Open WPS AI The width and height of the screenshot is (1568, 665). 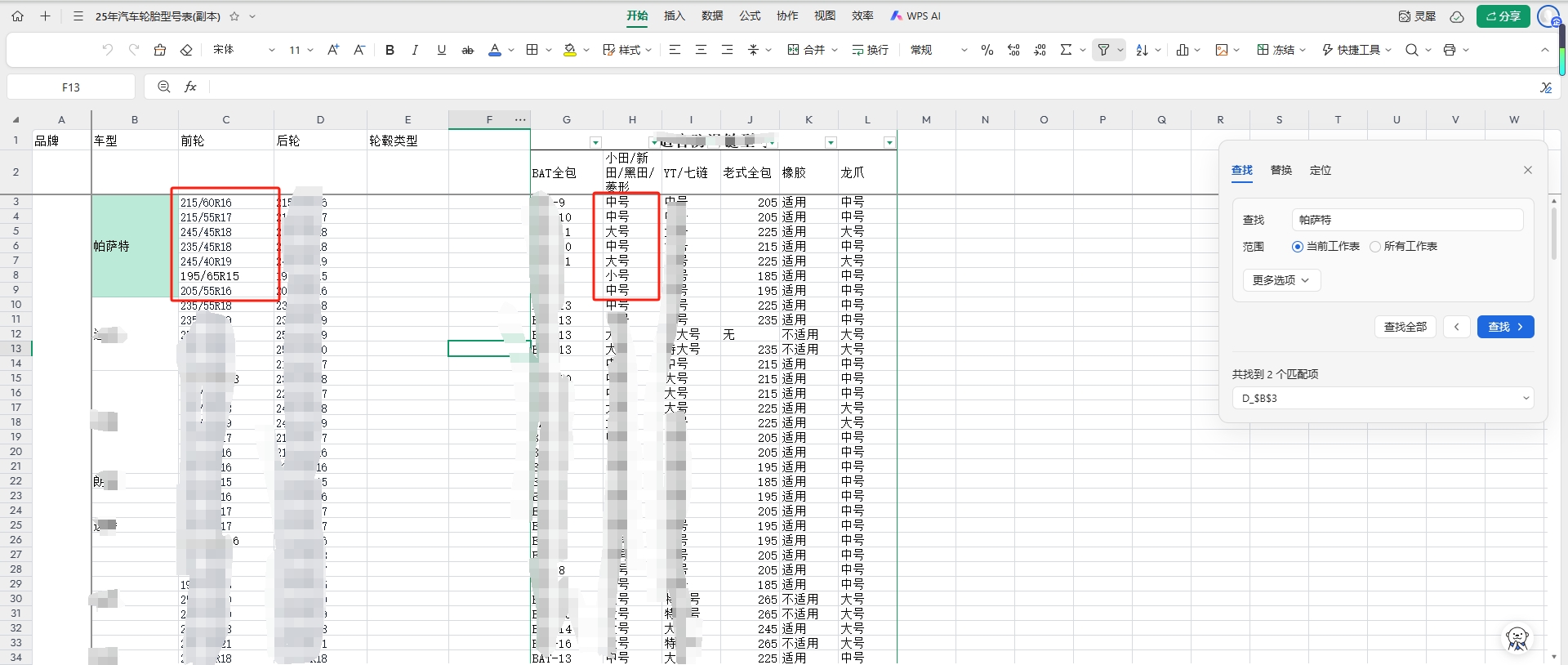(915, 16)
